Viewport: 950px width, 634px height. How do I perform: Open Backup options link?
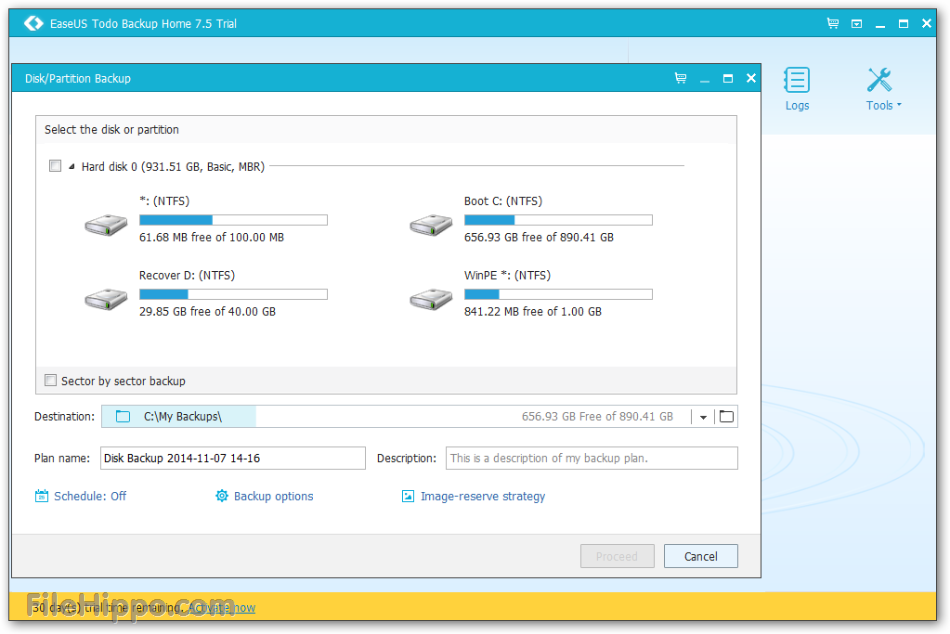(x=273, y=496)
